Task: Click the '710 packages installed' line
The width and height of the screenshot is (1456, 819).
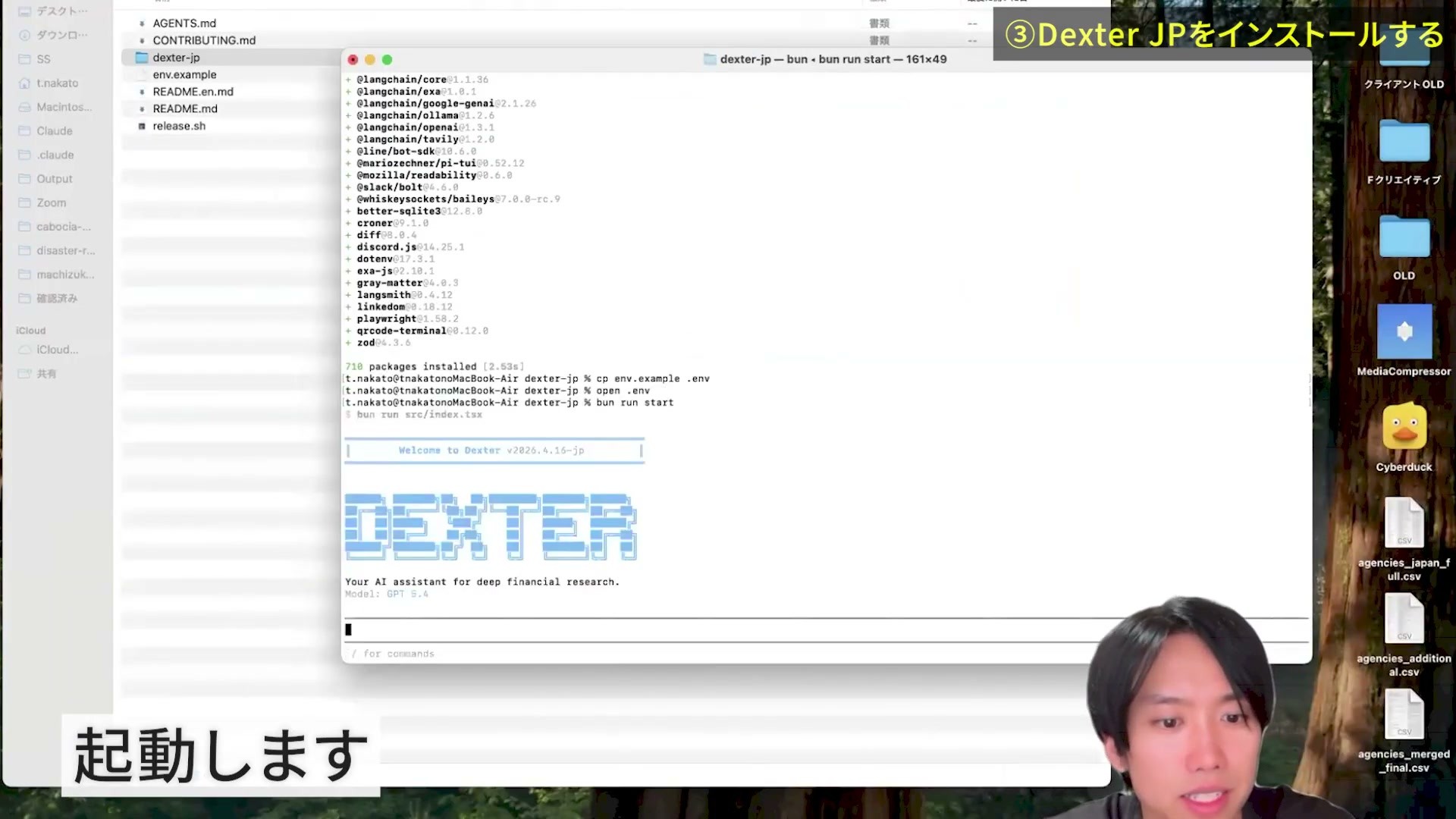Action: click(x=435, y=366)
